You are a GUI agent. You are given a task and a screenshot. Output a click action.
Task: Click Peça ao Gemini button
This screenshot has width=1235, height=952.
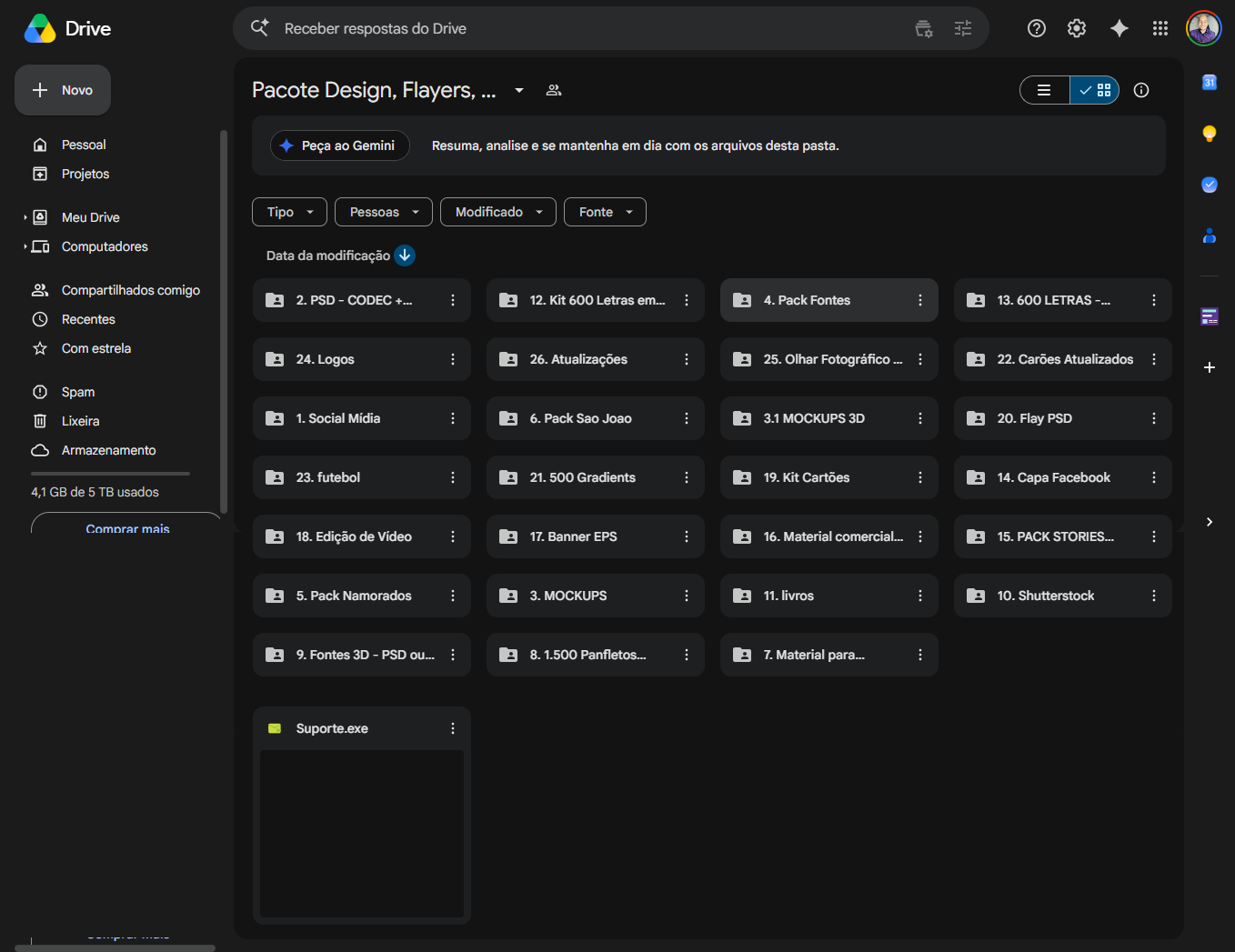339,145
